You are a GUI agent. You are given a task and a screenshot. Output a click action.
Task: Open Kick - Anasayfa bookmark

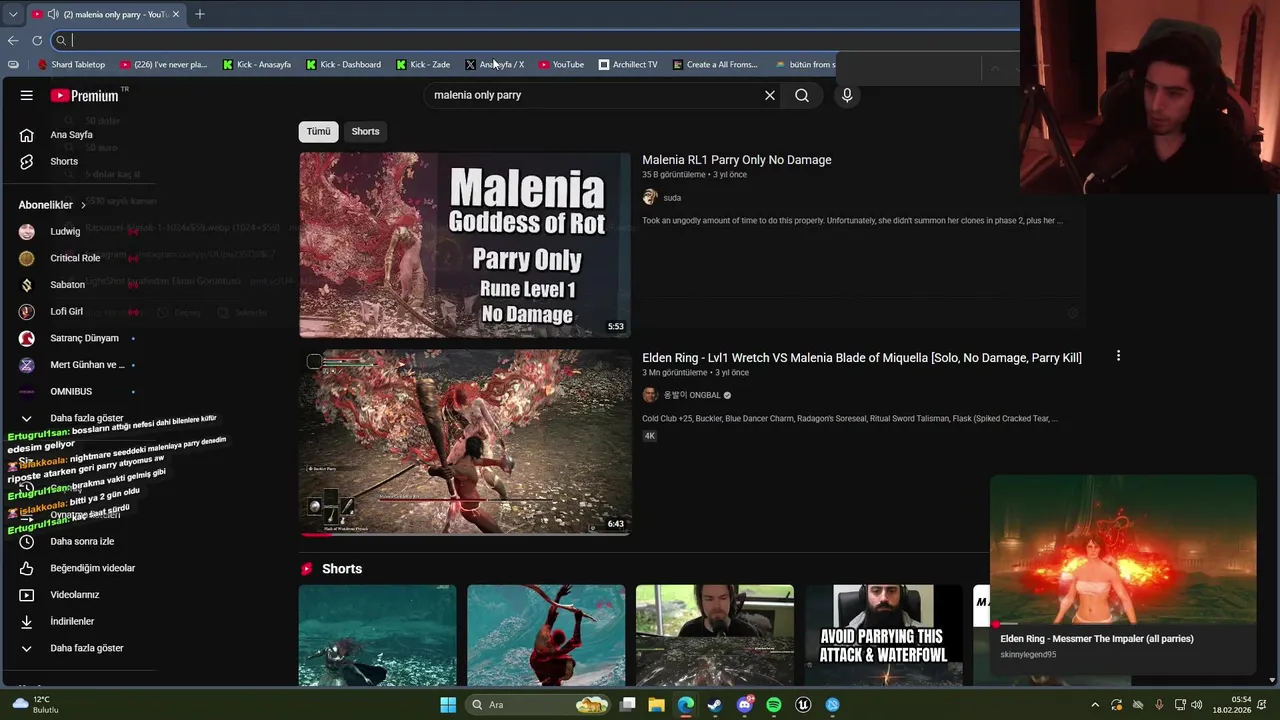pyautogui.click(x=257, y=64)
